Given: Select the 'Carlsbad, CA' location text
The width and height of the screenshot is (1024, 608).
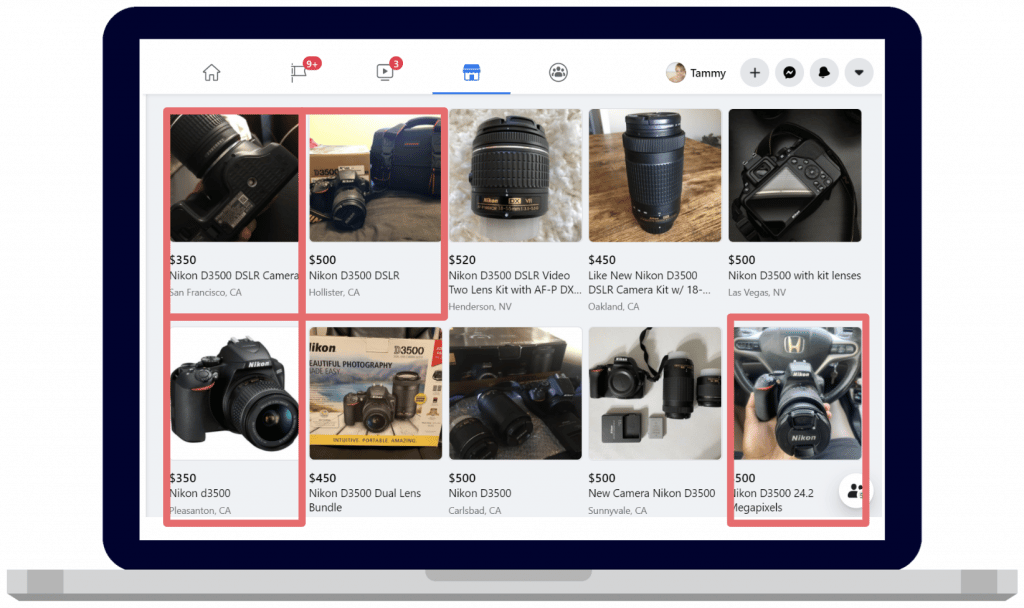Looking at the screenshot, I should [x=475, y=511].
